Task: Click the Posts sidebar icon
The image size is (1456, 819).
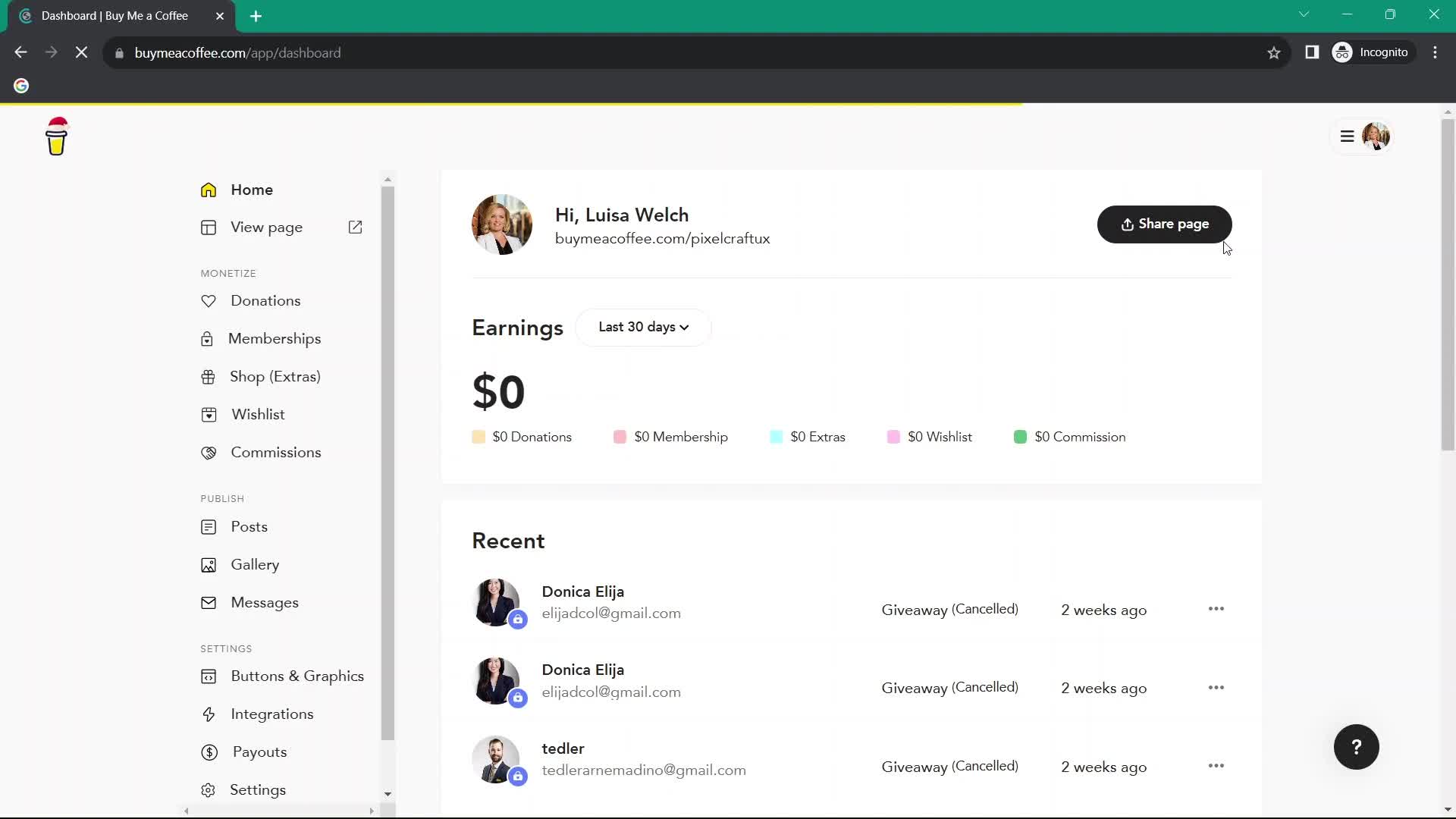Action: click(x=208, y=527)
